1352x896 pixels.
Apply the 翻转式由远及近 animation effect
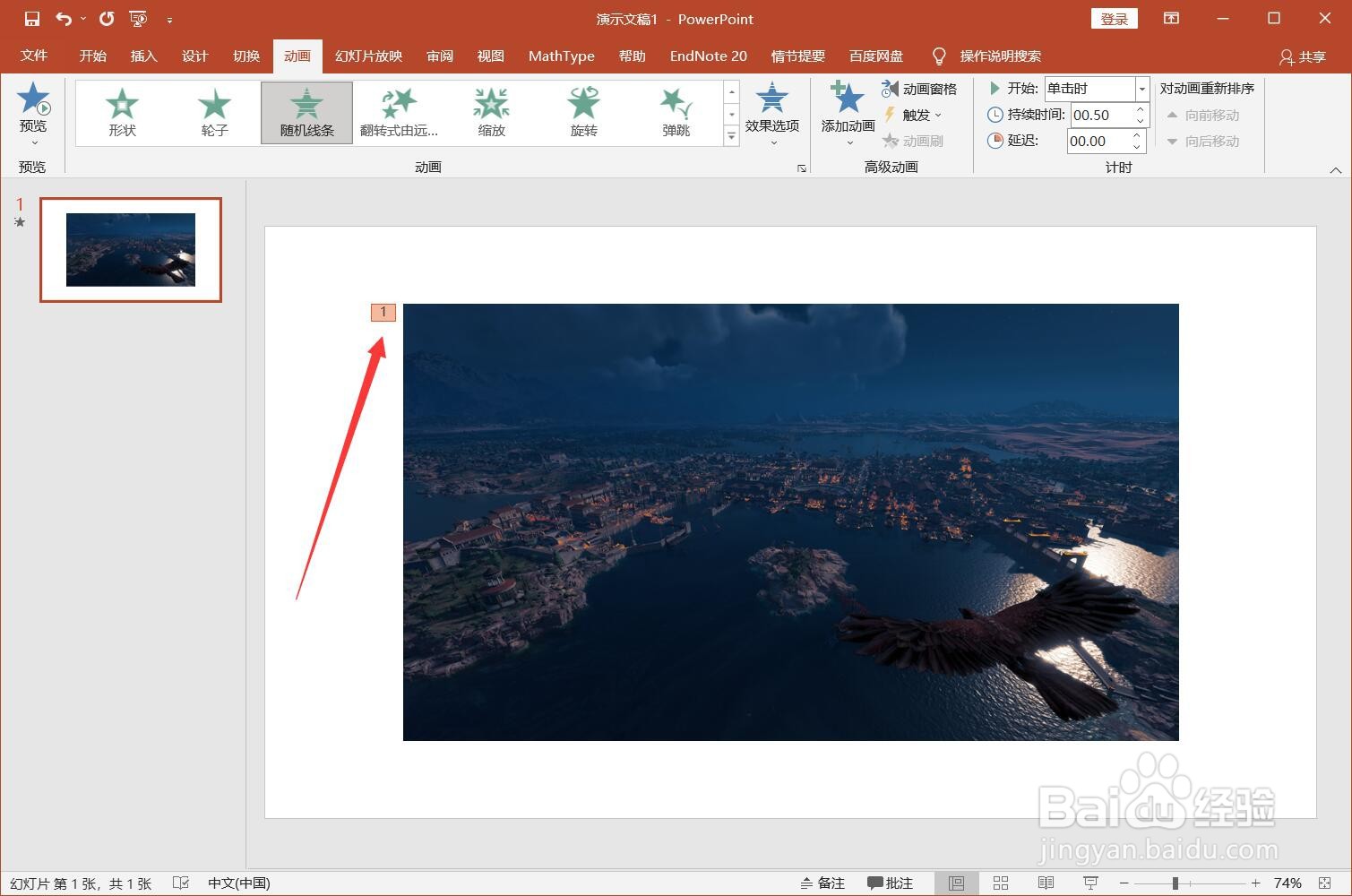(400, 112)
